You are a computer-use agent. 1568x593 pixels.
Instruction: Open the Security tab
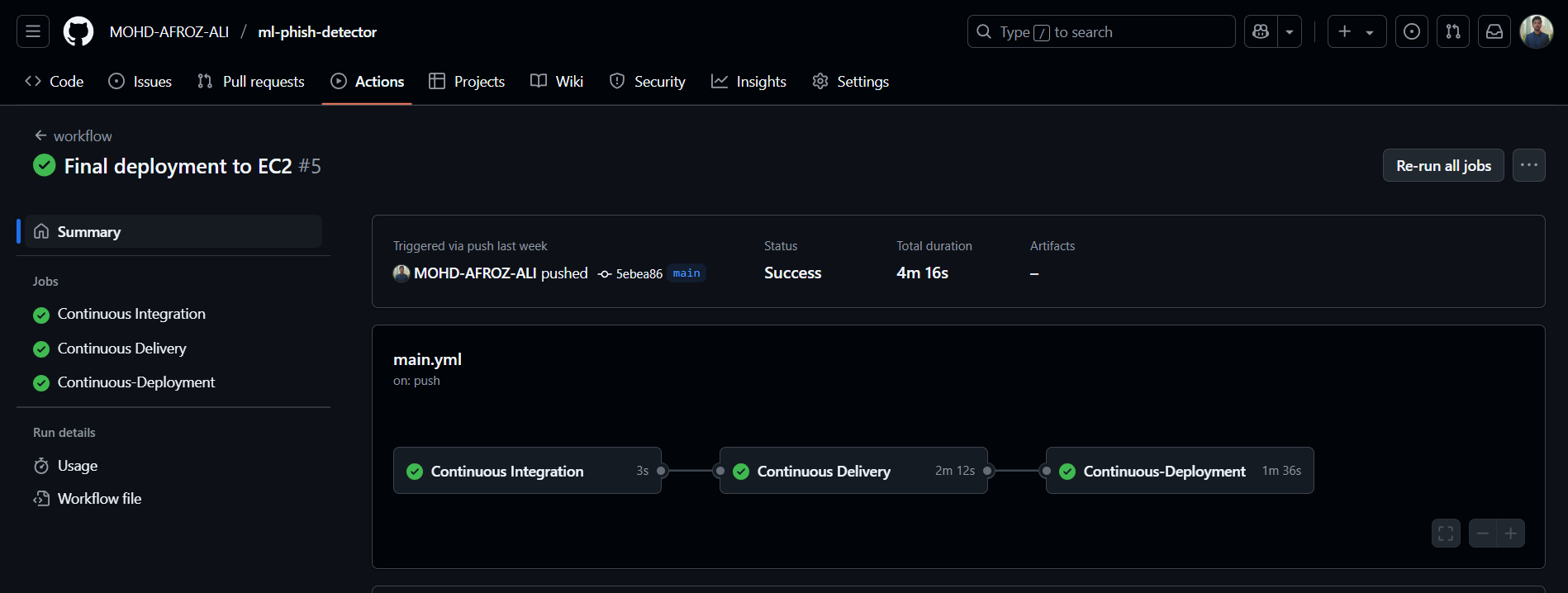coord(648,82)
